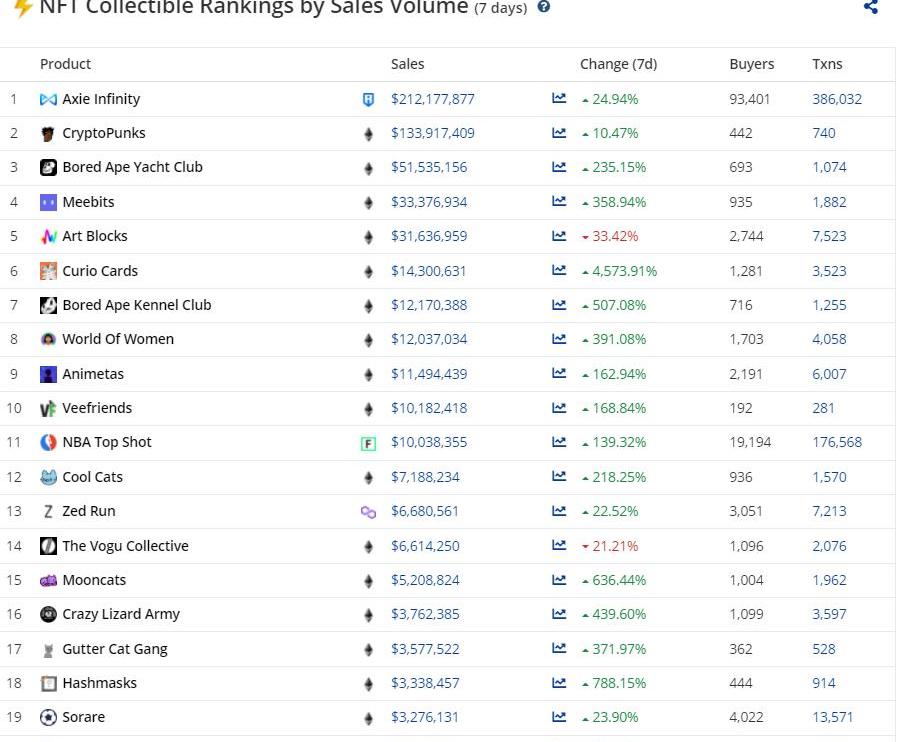Open the Art Blocks product link

pos(95,236)
